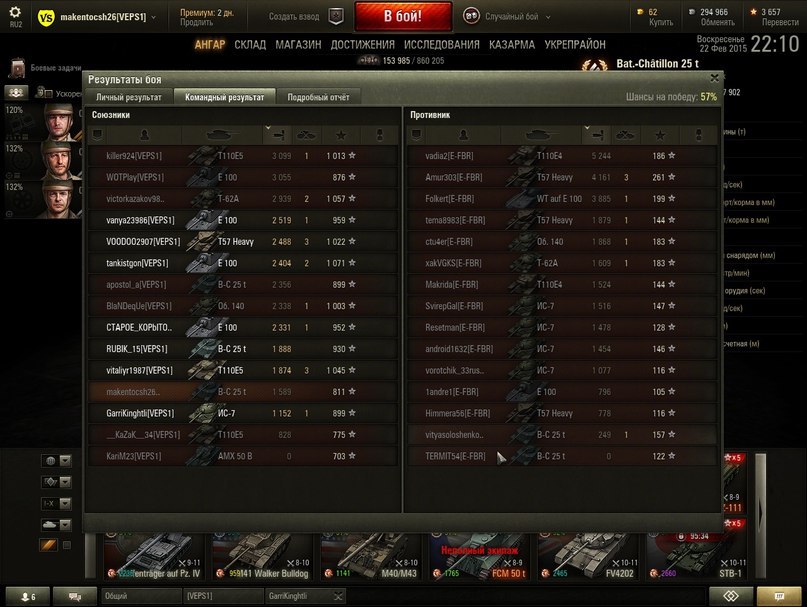
Task: Open the УКРЕПРАЙОН menu
Action: pyautogui.click(x=575, y=45)
